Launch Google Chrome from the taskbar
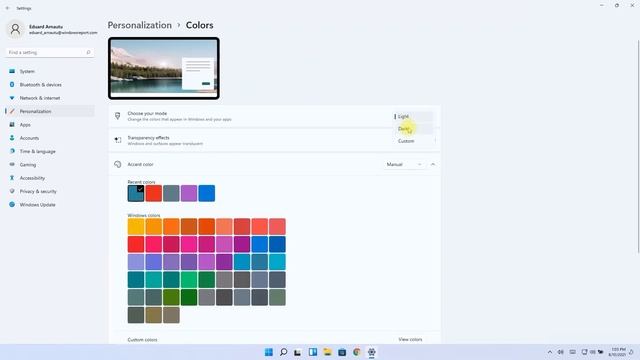 [357, 352]
